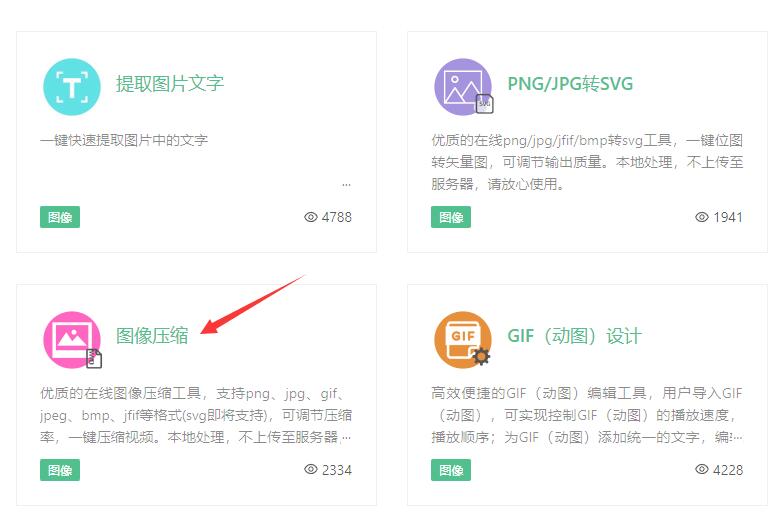The height and width of the screenshot is (529, 782).
Task: Click the 图像 tag on PNG/JPG转SVG card
Action: click(x=451, y=217)
